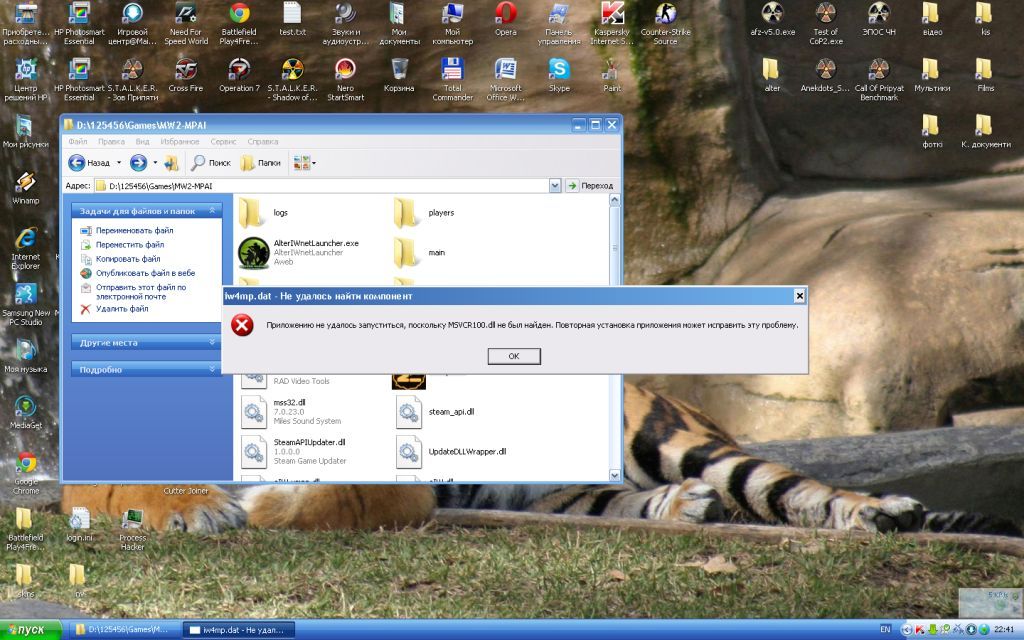The width and height of the screenshot is (1024, 640).
Task: Select the SteamAPIUpdater.dll file
Action: (x=294, y=451)
